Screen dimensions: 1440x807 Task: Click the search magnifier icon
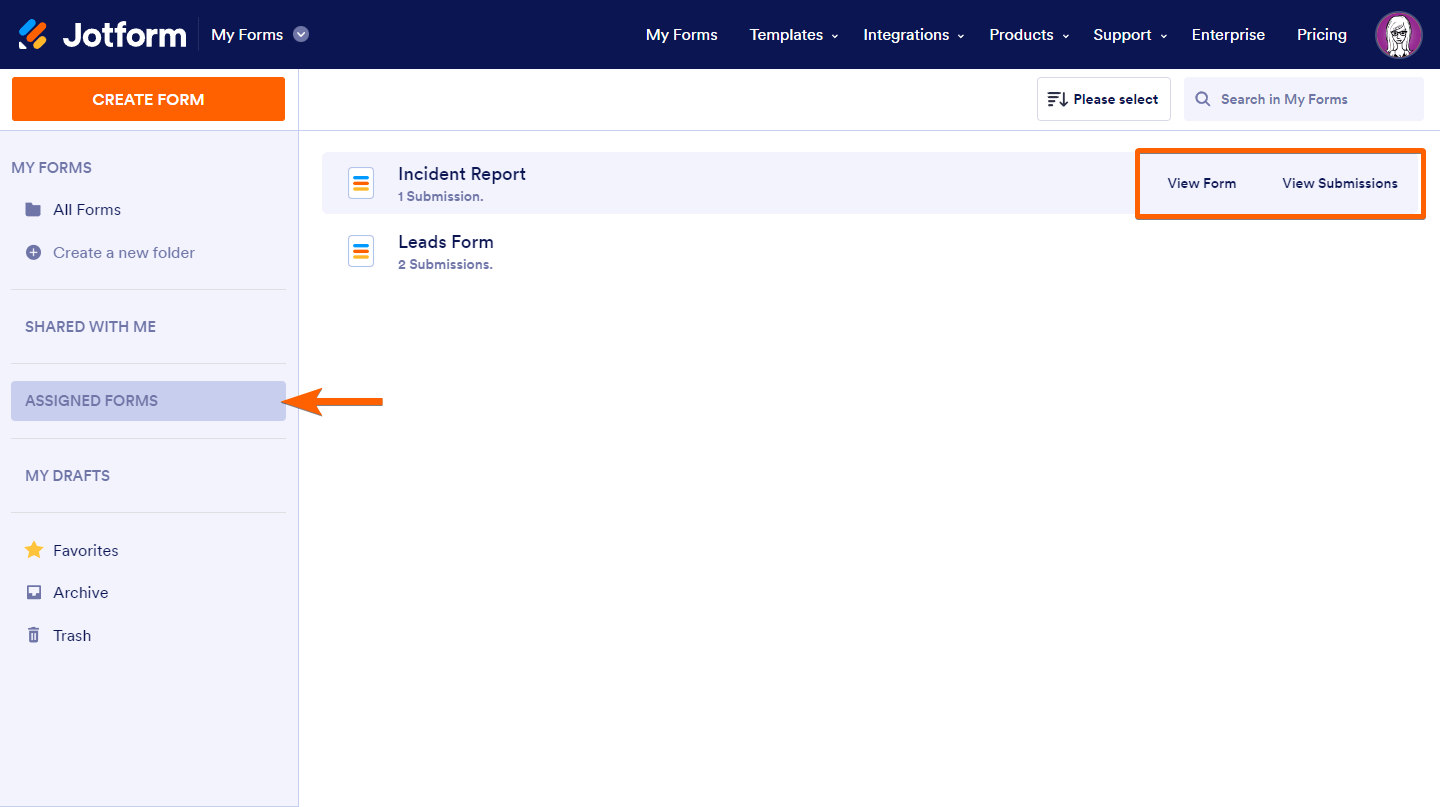pyautogui.click(x=1203, y=99)
